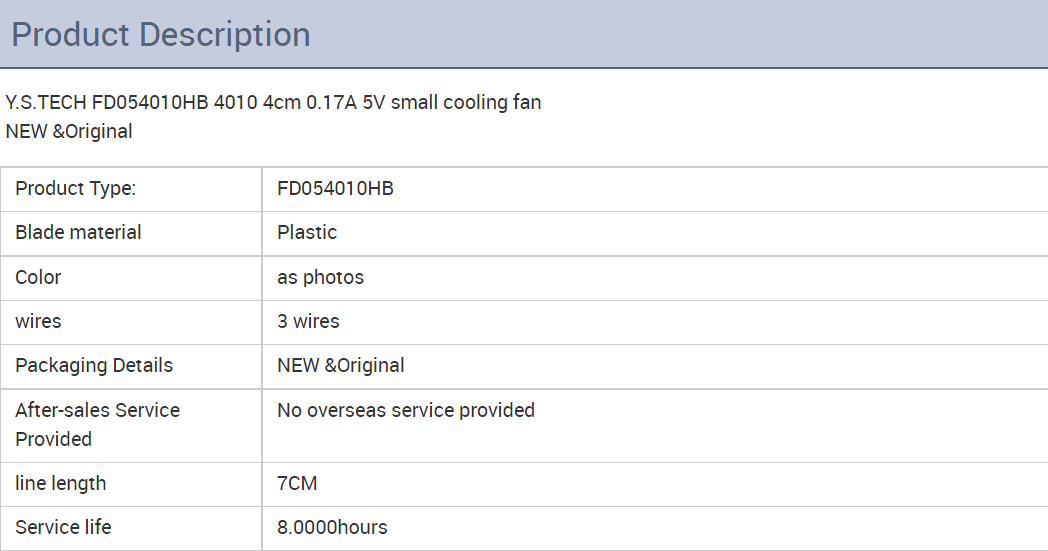The width and height of the screenshot is (1048, 551).
Task: Select the Service life label
Action: click(x=63, y=527)
